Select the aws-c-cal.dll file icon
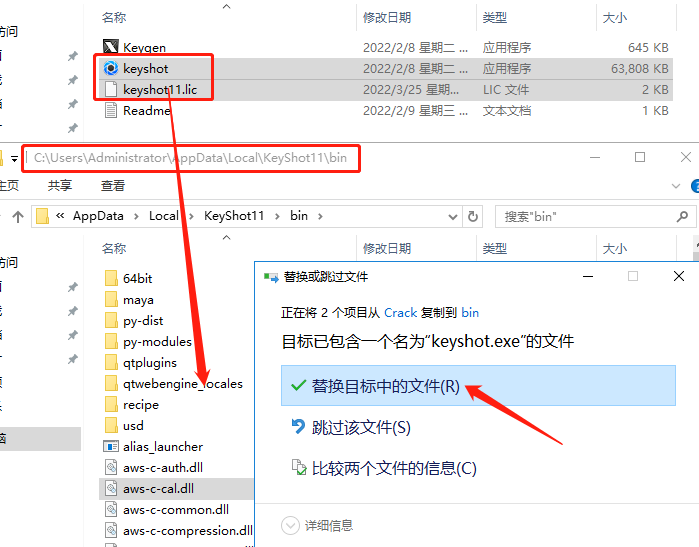 tap(111, 488)
